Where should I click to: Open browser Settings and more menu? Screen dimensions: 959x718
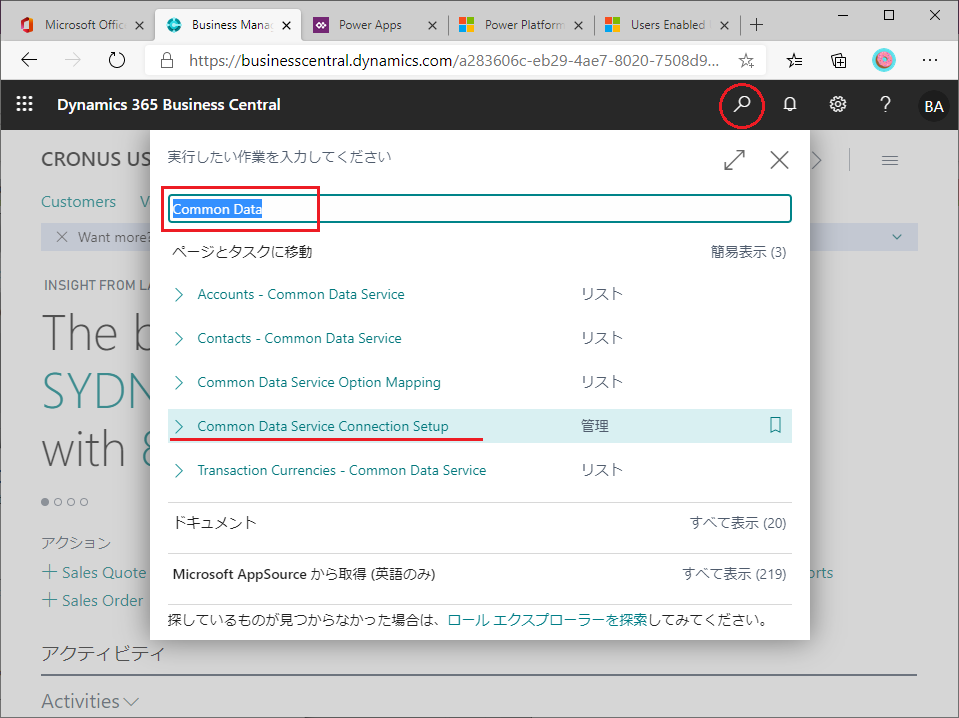[930, 60]
